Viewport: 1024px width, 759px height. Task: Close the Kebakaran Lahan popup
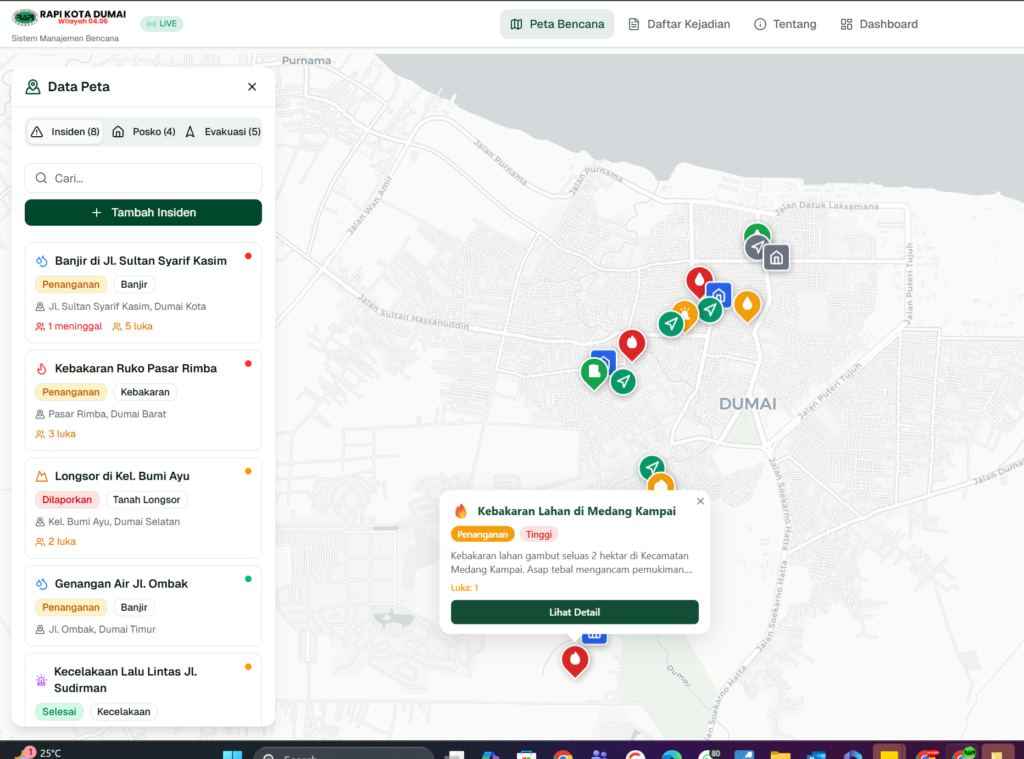[700, 501]
